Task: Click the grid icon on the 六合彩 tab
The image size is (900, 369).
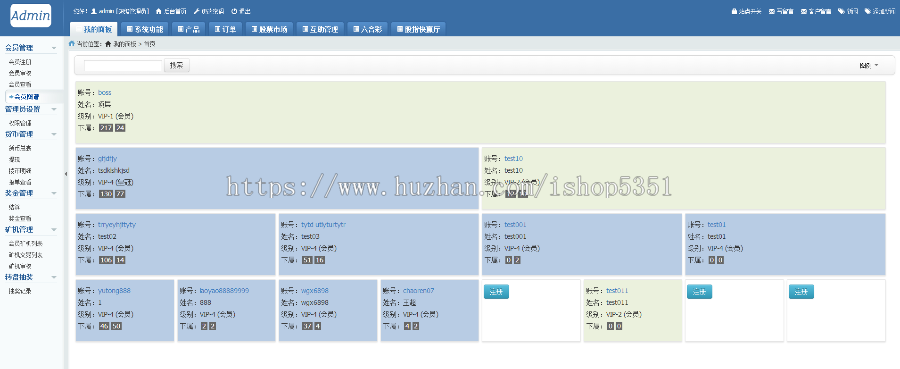Action: [x=356, y=29]
